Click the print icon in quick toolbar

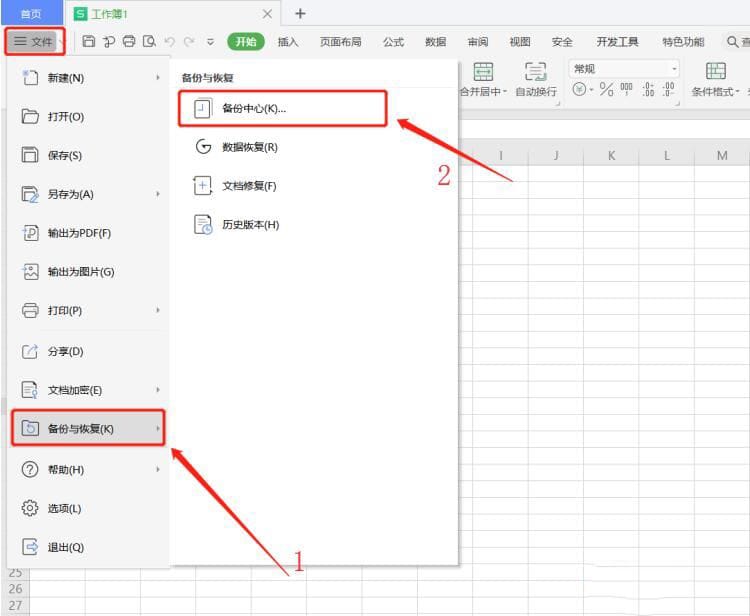tap(129, 42)
